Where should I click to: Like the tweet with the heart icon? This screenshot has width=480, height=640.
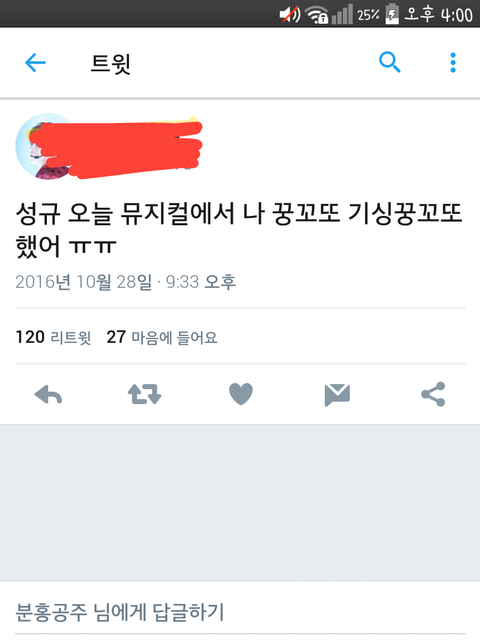241,394
